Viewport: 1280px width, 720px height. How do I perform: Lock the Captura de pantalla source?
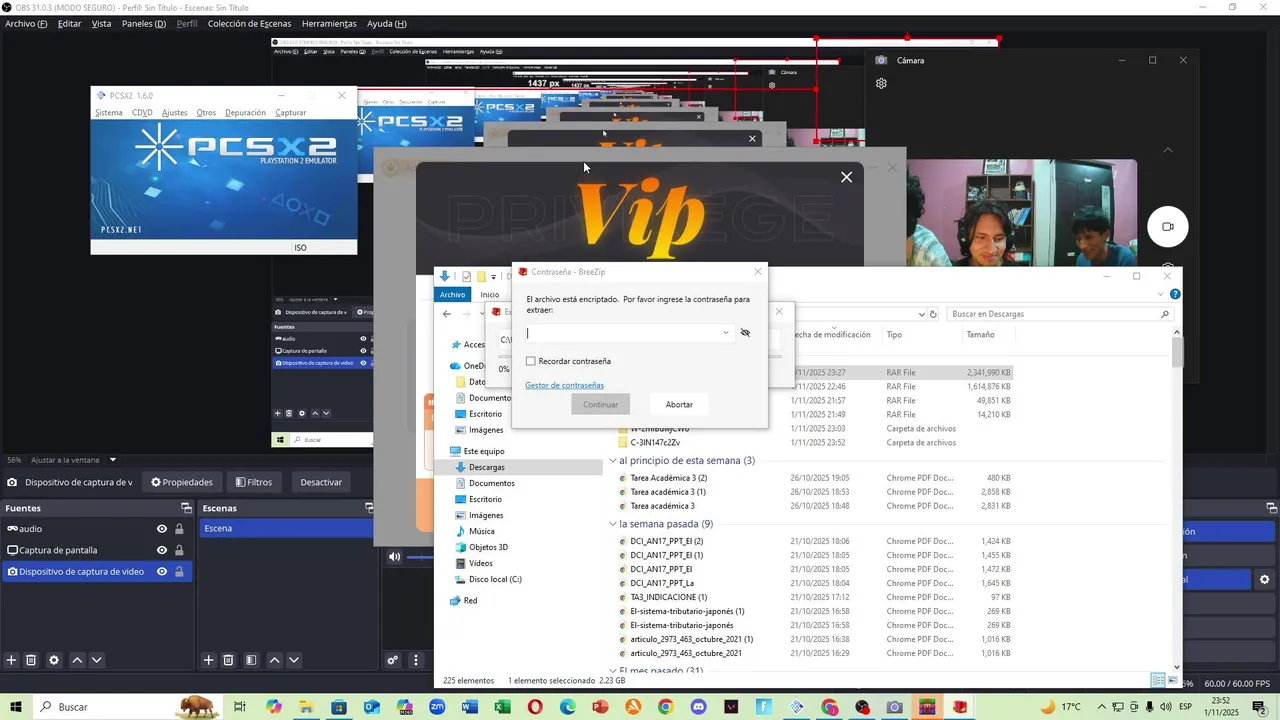pyautogui.click(x=180, y=550)
